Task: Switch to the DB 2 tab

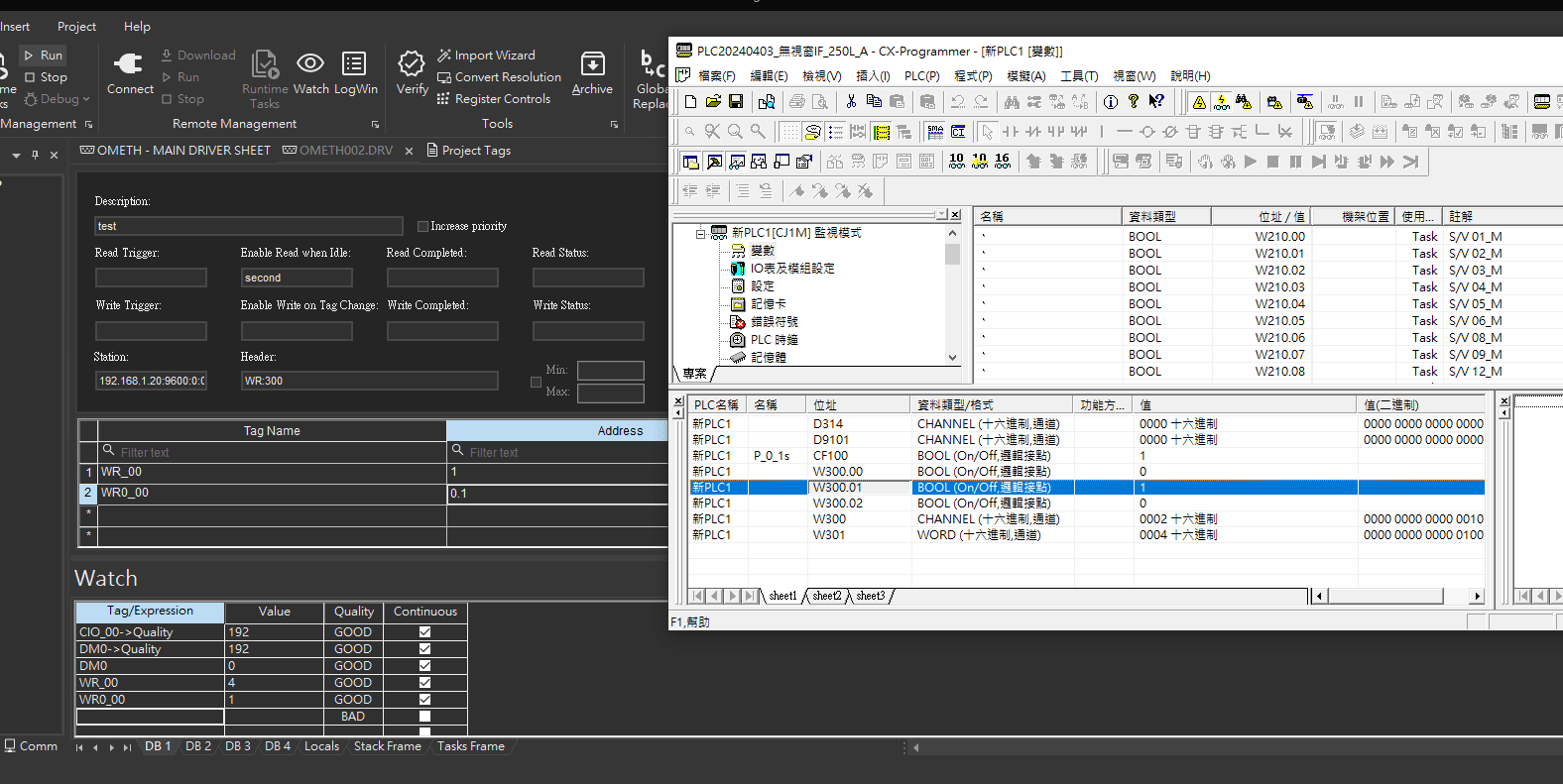Action: (x=198, y=746)
